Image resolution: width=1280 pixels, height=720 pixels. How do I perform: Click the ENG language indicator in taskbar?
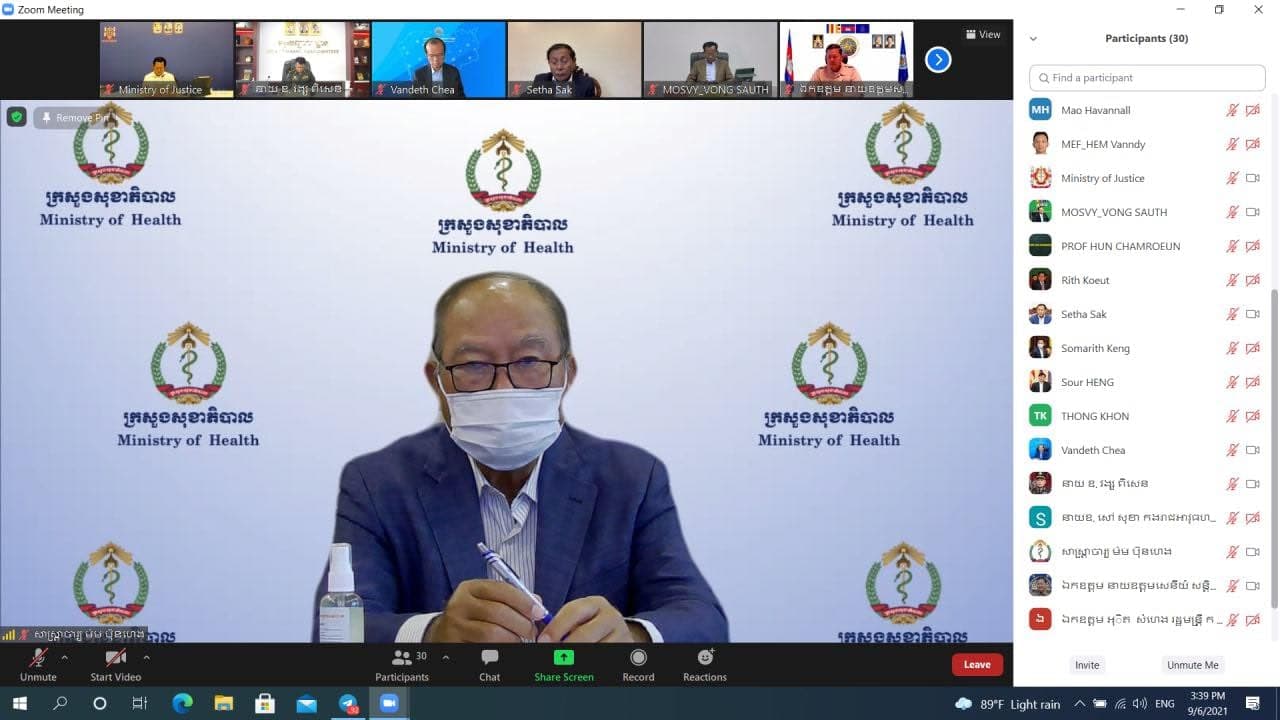point(1164,704)
